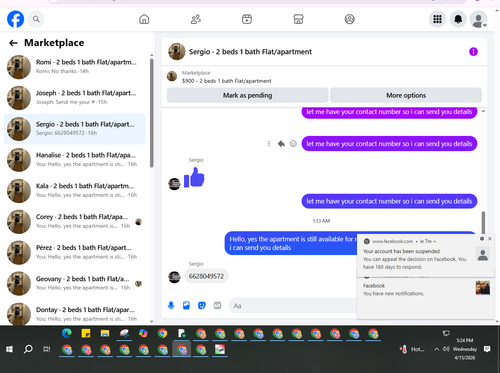Open the notification popup settings gear
500x373 pixels.
tap(482, 239)
